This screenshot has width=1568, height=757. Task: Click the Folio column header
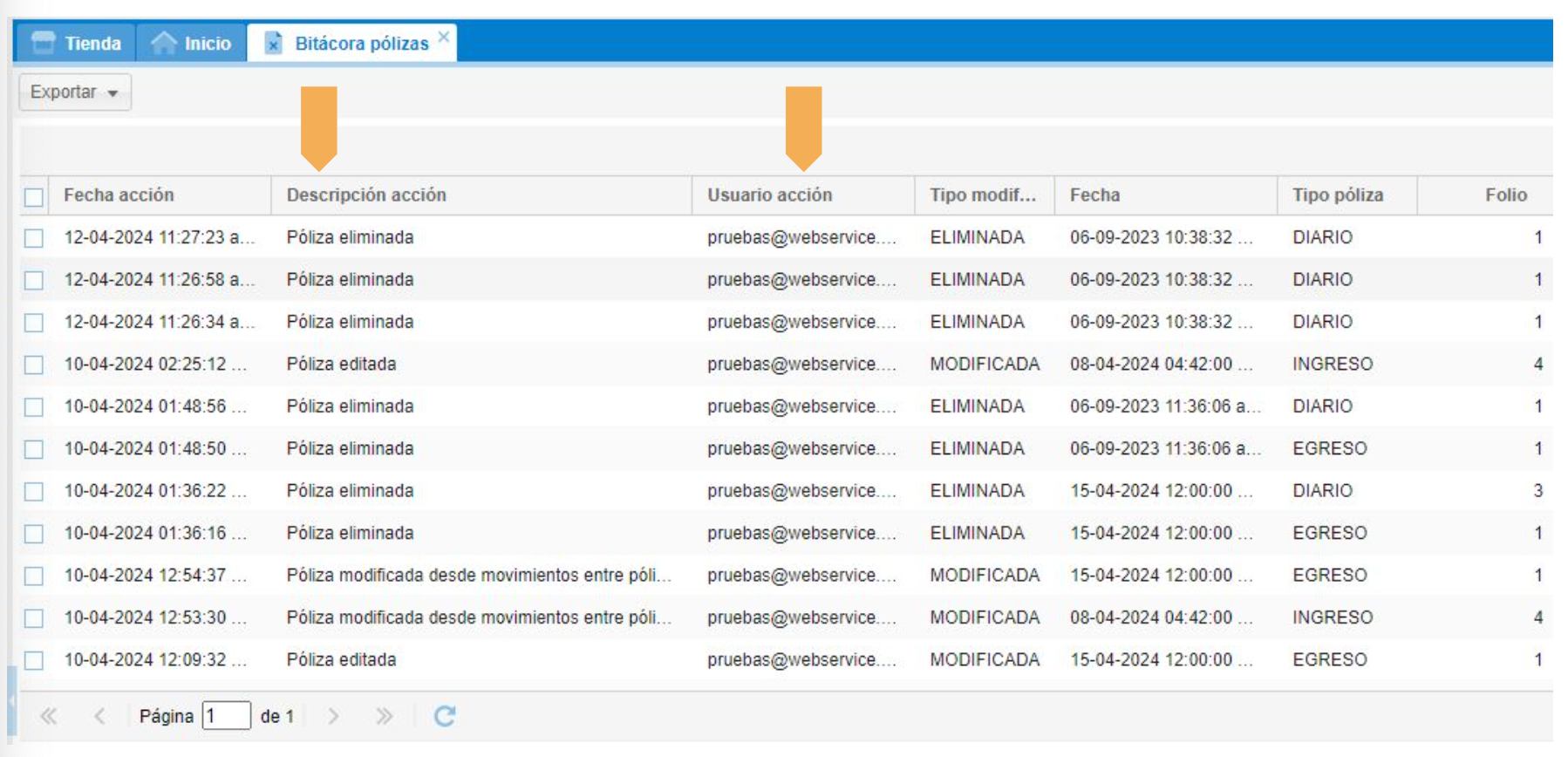[x=1505, y=195]
